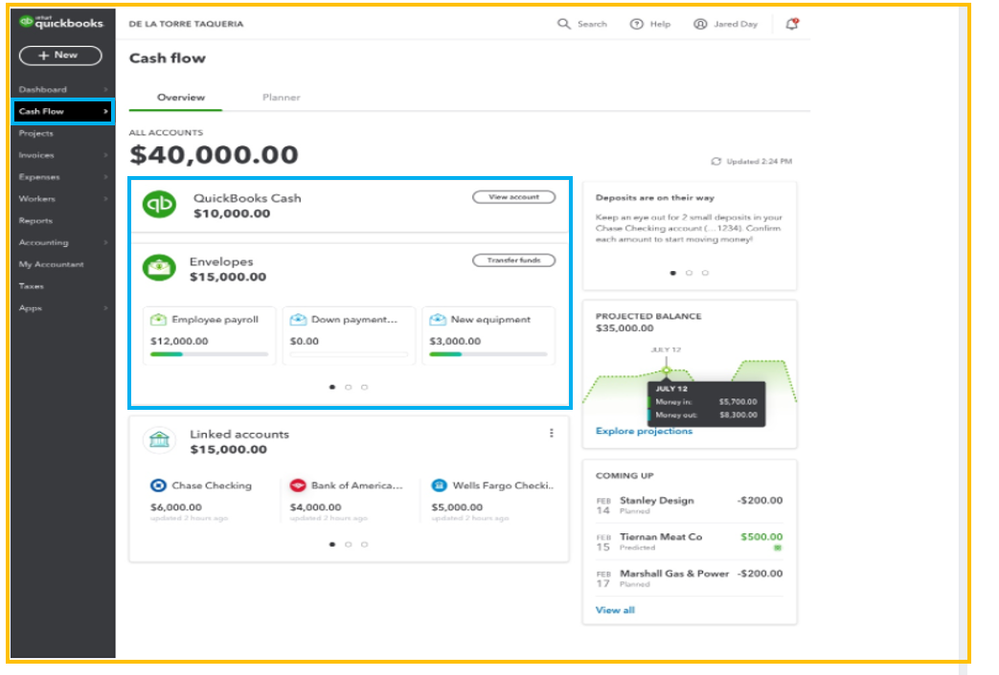This screenshot has height=675, width=999.
Task: Click the Wells Fargo $5,000.00 balance
Action: [457, 507]
